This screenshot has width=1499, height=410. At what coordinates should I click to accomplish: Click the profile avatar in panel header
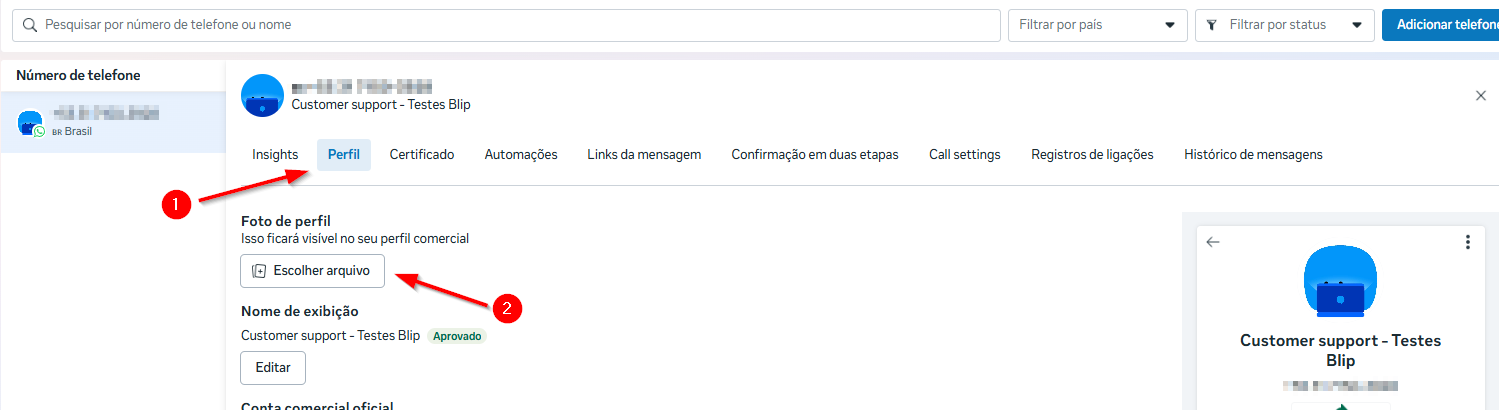point(263,95)
